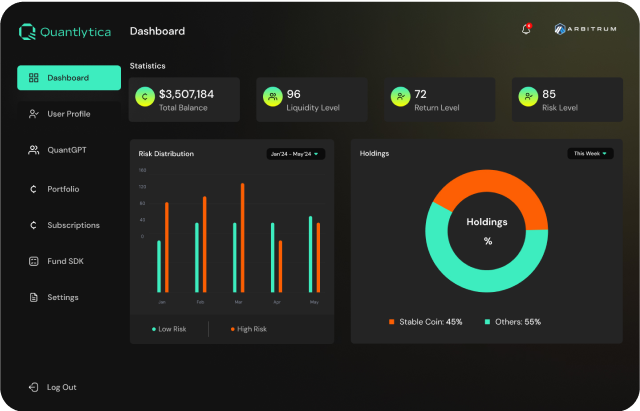This screenshot has width=640, height=411.
Task: Click the Fund SDK sidebar icon
Action: (x=34, y=261)
